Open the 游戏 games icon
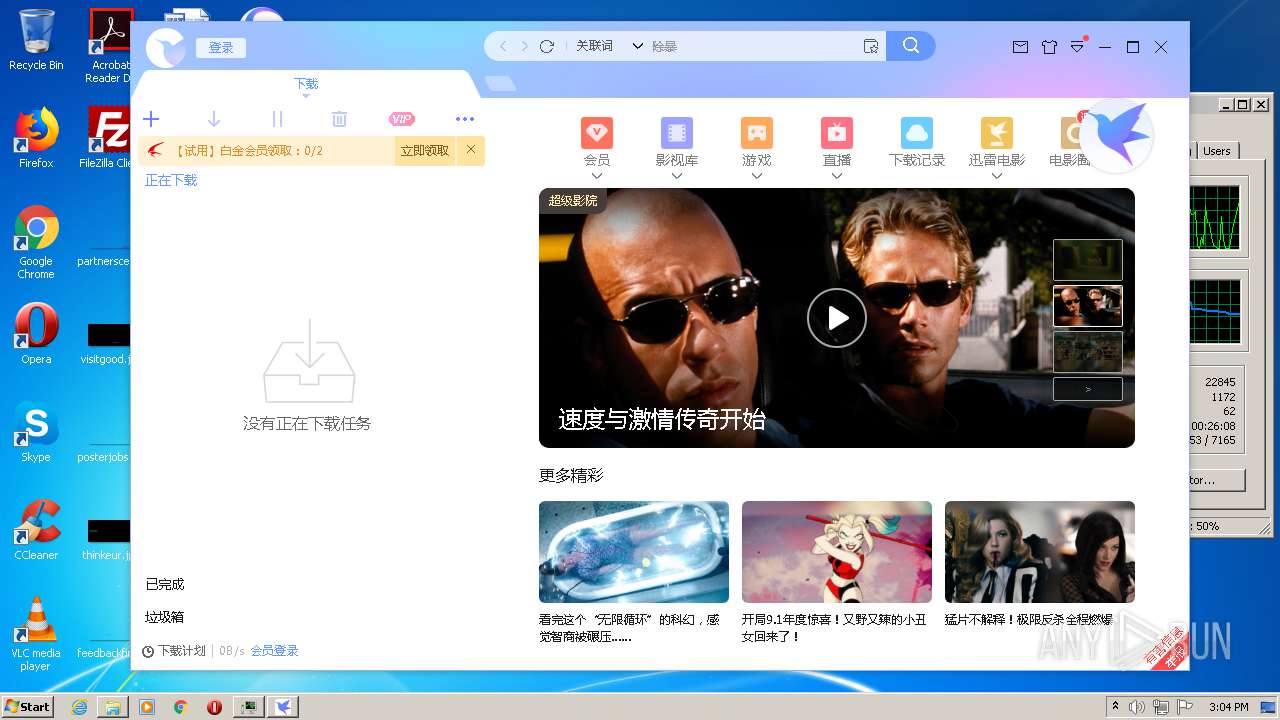1280x720 pixels. click(x=757, y=133)
